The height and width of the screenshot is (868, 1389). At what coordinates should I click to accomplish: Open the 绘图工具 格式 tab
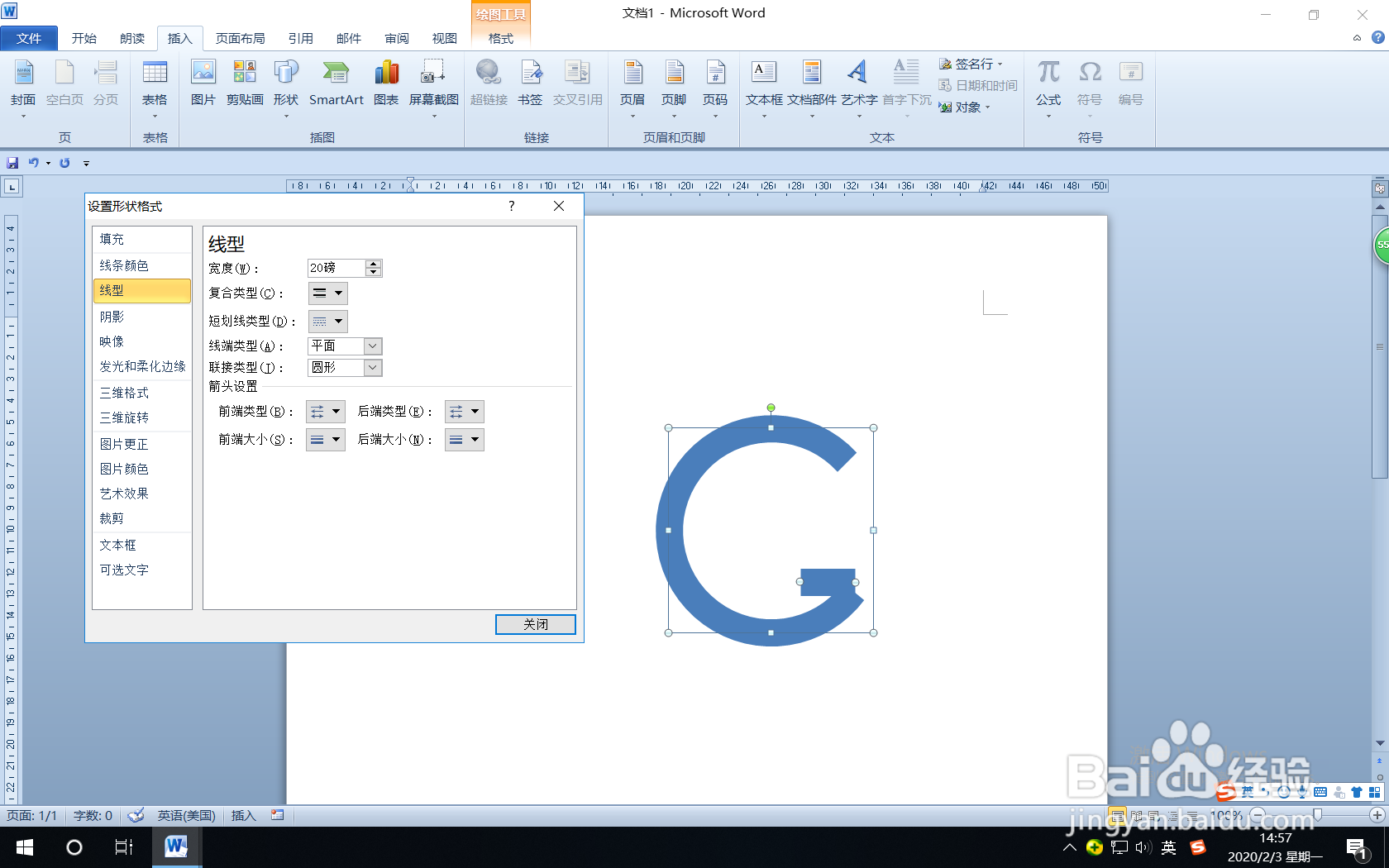tap(500, 37)
